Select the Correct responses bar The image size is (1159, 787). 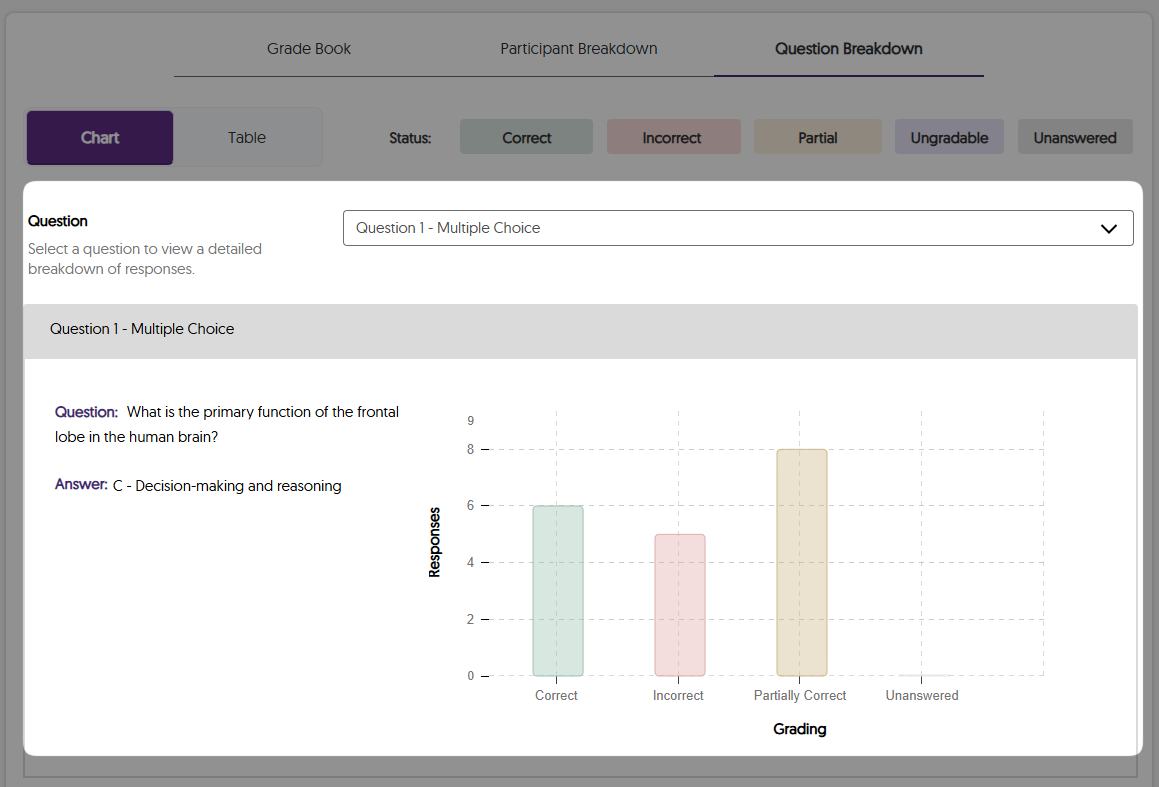click(557, 590)
